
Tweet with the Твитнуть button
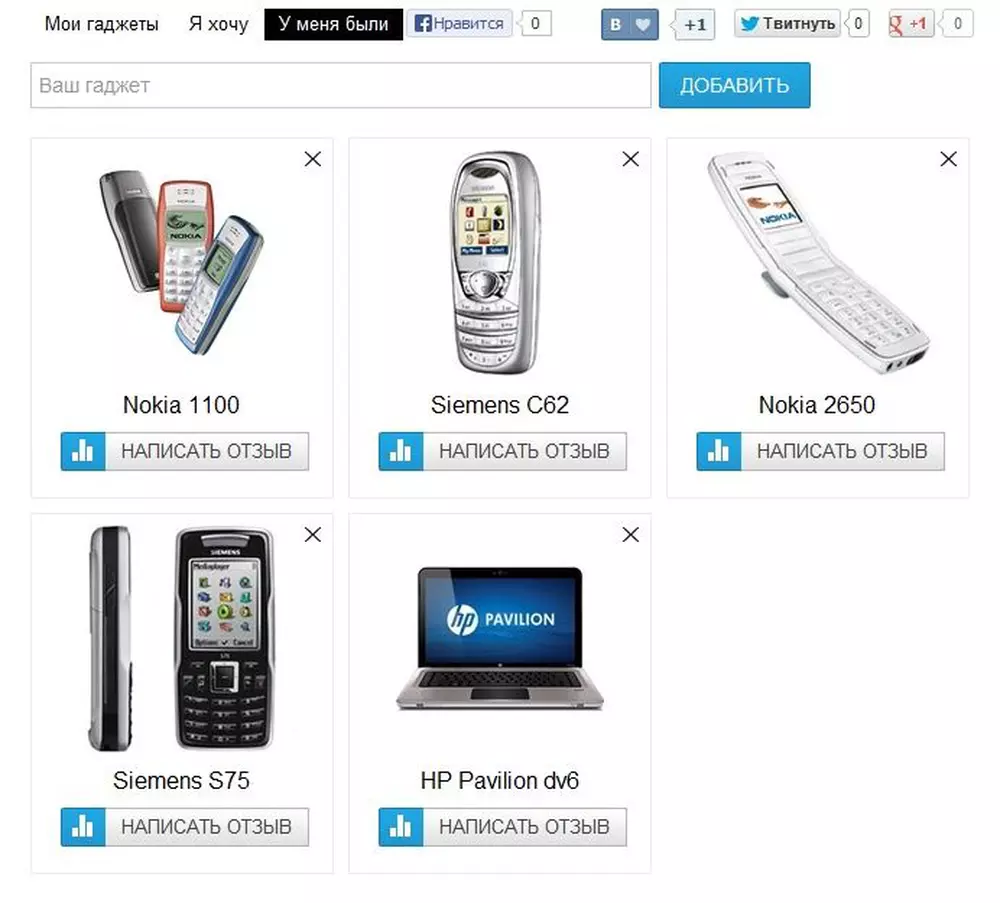(787, 24)
